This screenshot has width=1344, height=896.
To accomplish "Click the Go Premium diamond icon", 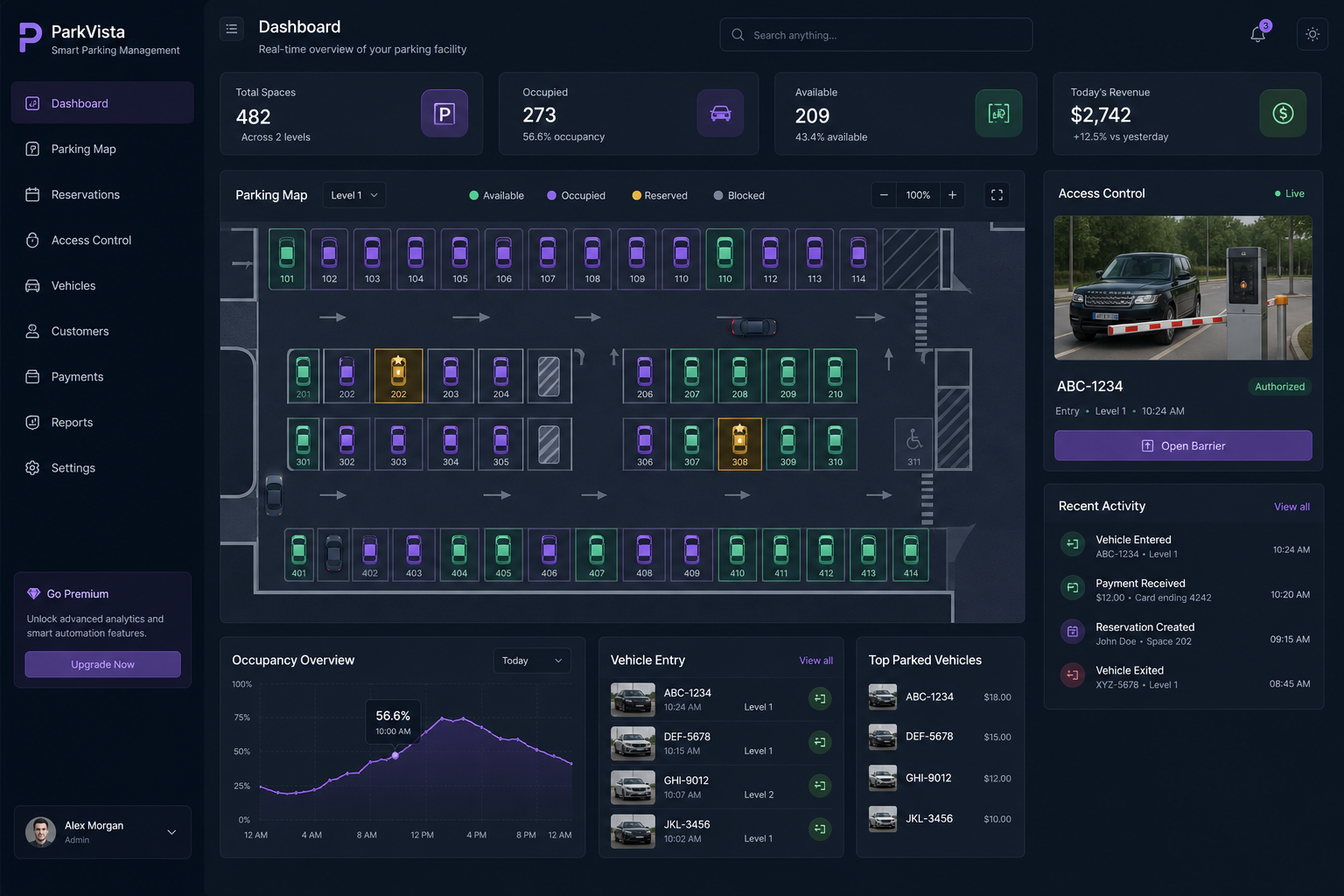I will pos(33,594).
